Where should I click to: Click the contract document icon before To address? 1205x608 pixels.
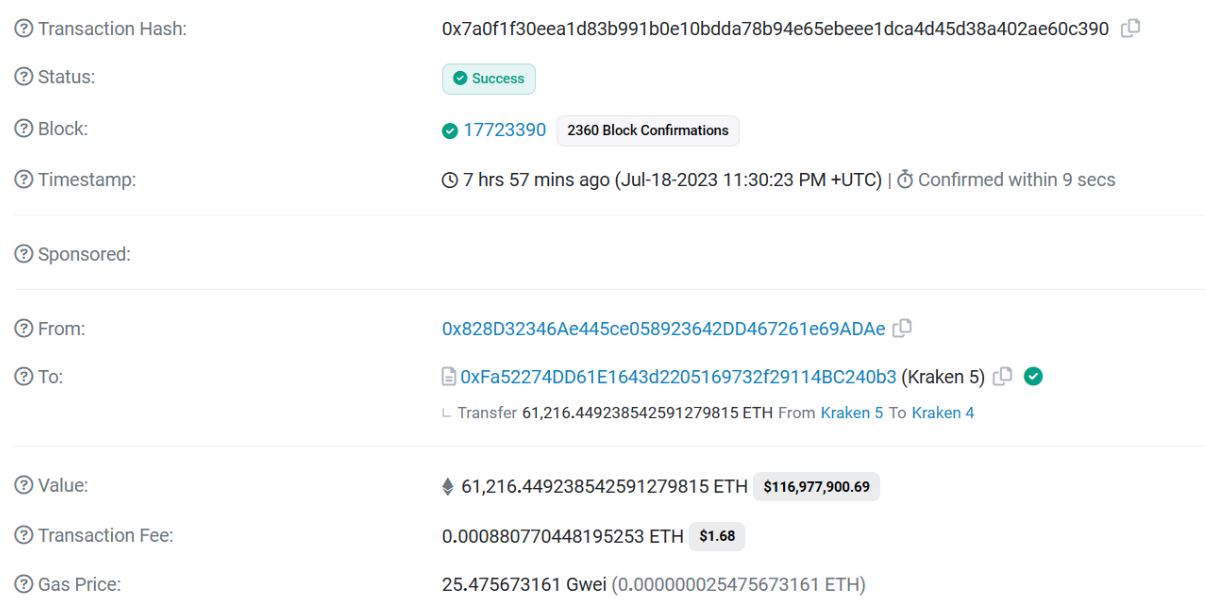click(x=449, y=377)
